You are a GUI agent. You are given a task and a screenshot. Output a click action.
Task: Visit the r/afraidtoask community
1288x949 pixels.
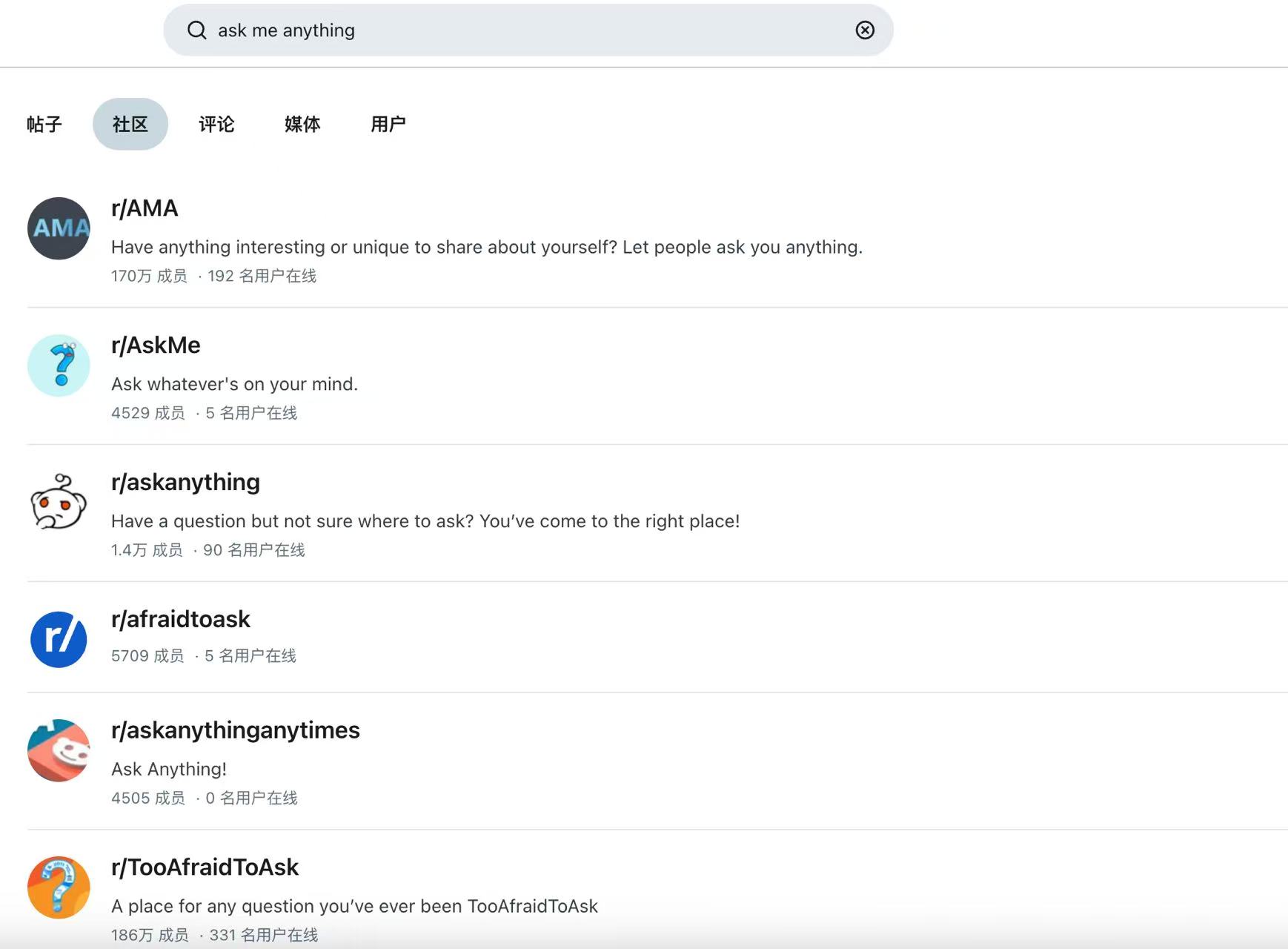[181, 619]
